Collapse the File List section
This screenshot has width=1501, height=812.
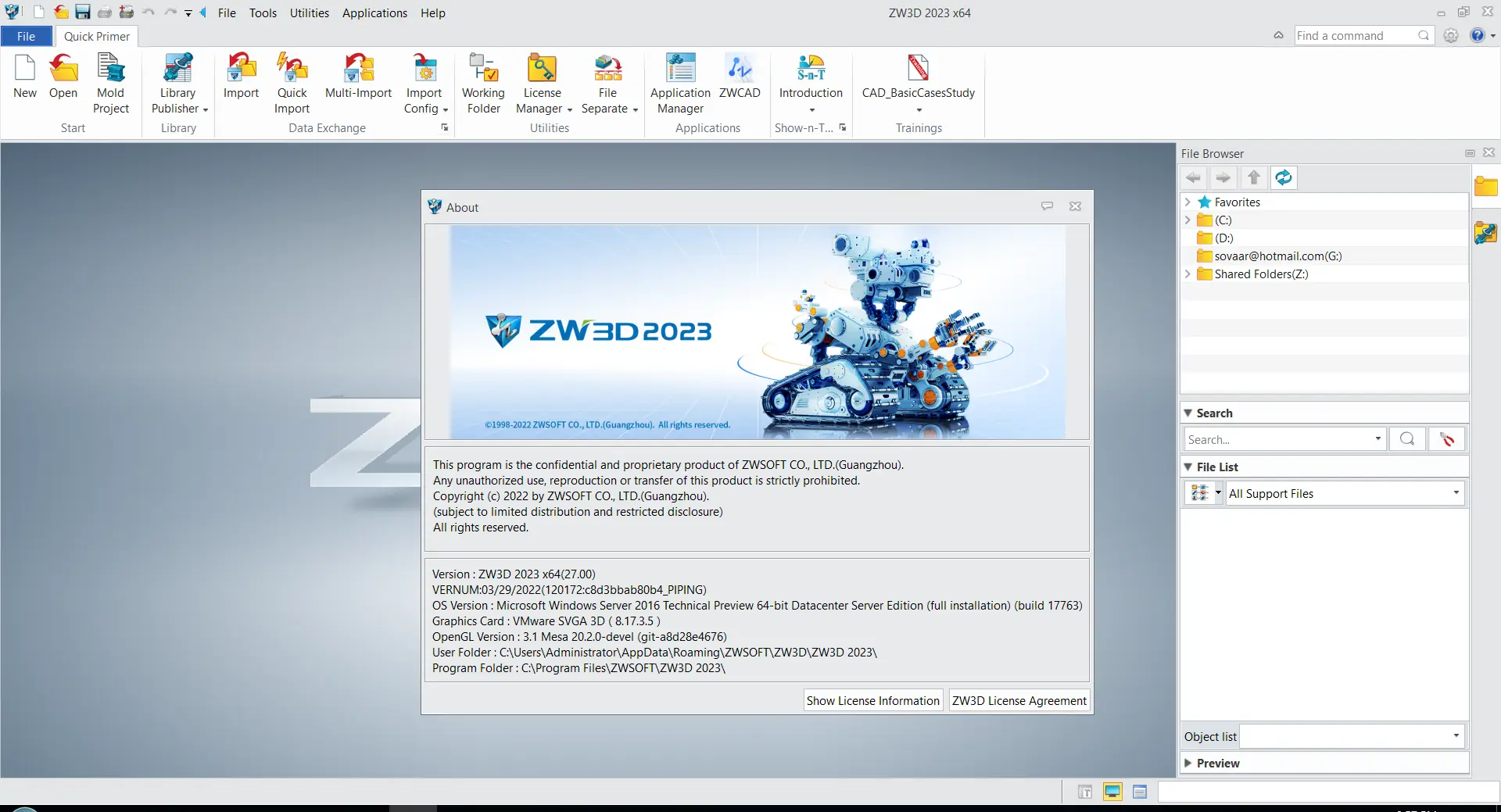click(1188, 467)
